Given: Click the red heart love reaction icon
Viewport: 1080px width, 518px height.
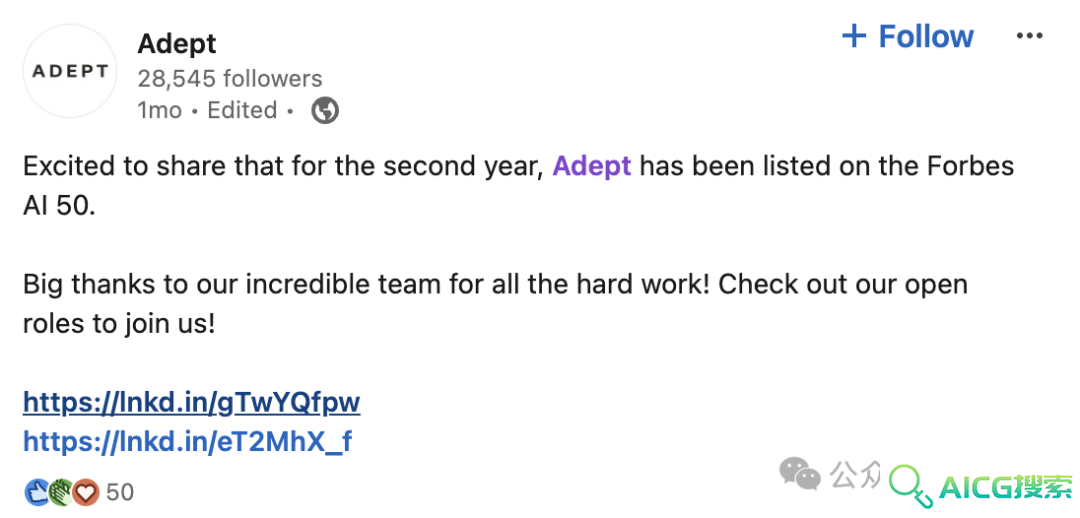Looking at the screenshot, I should coord(87,492).
